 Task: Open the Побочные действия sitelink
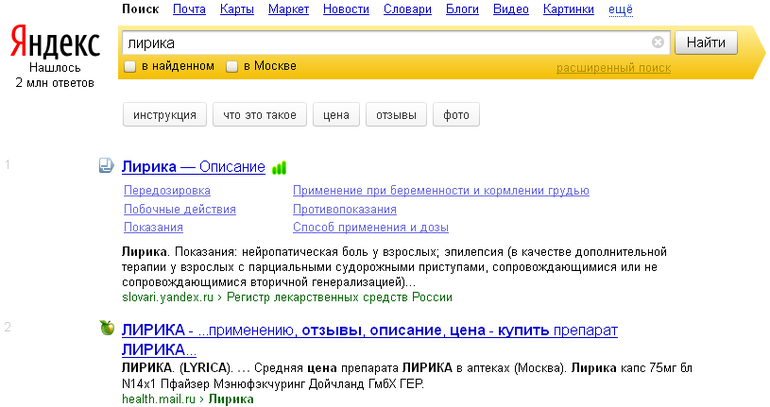coord(180,209)
